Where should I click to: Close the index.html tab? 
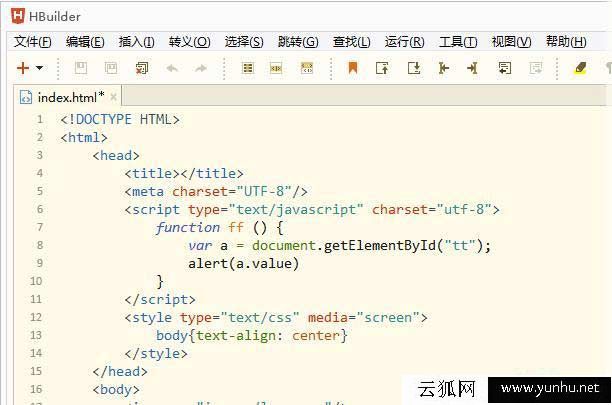(x=114, y=97)
